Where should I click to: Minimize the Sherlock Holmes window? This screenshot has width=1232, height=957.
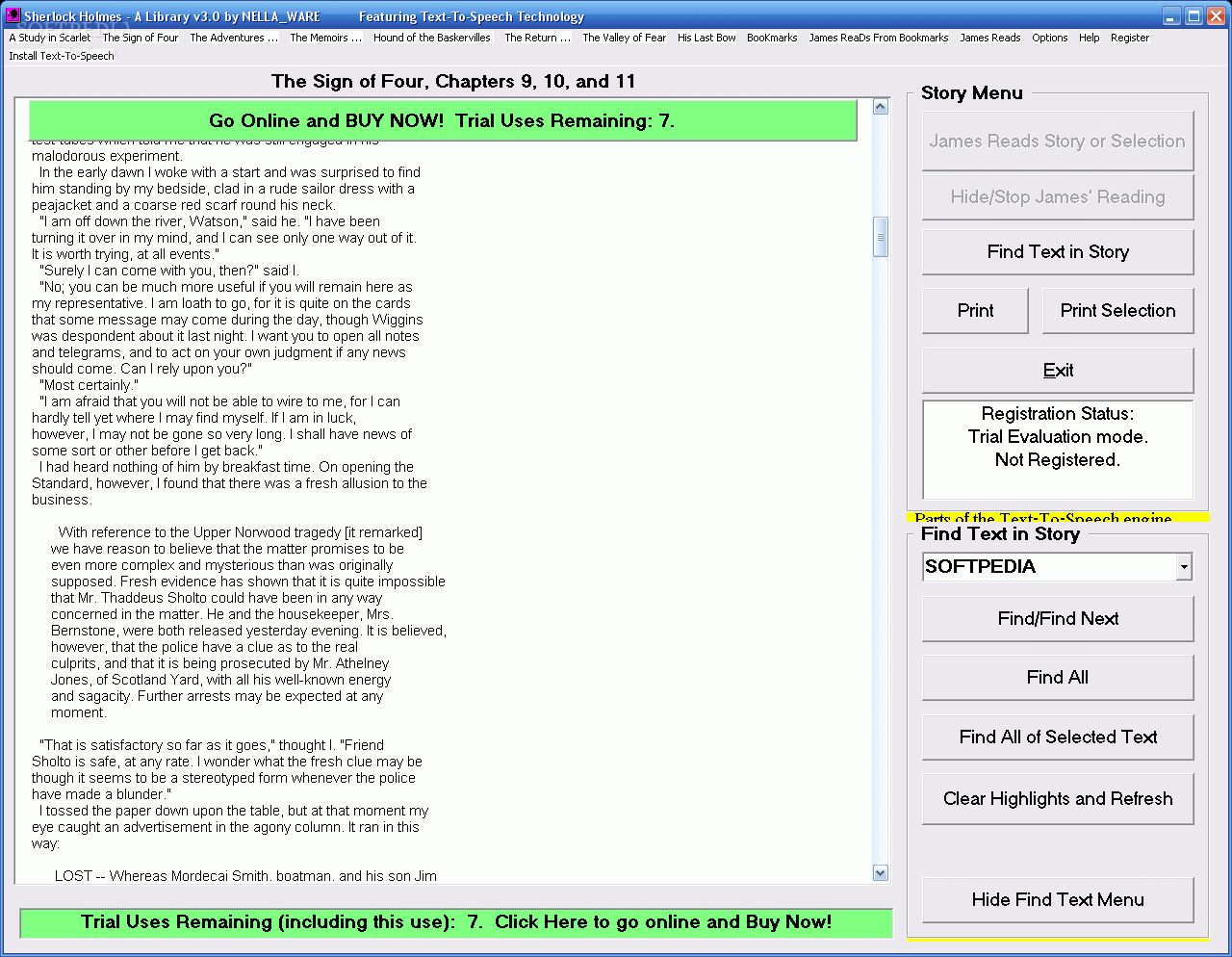click(1171, 16)
